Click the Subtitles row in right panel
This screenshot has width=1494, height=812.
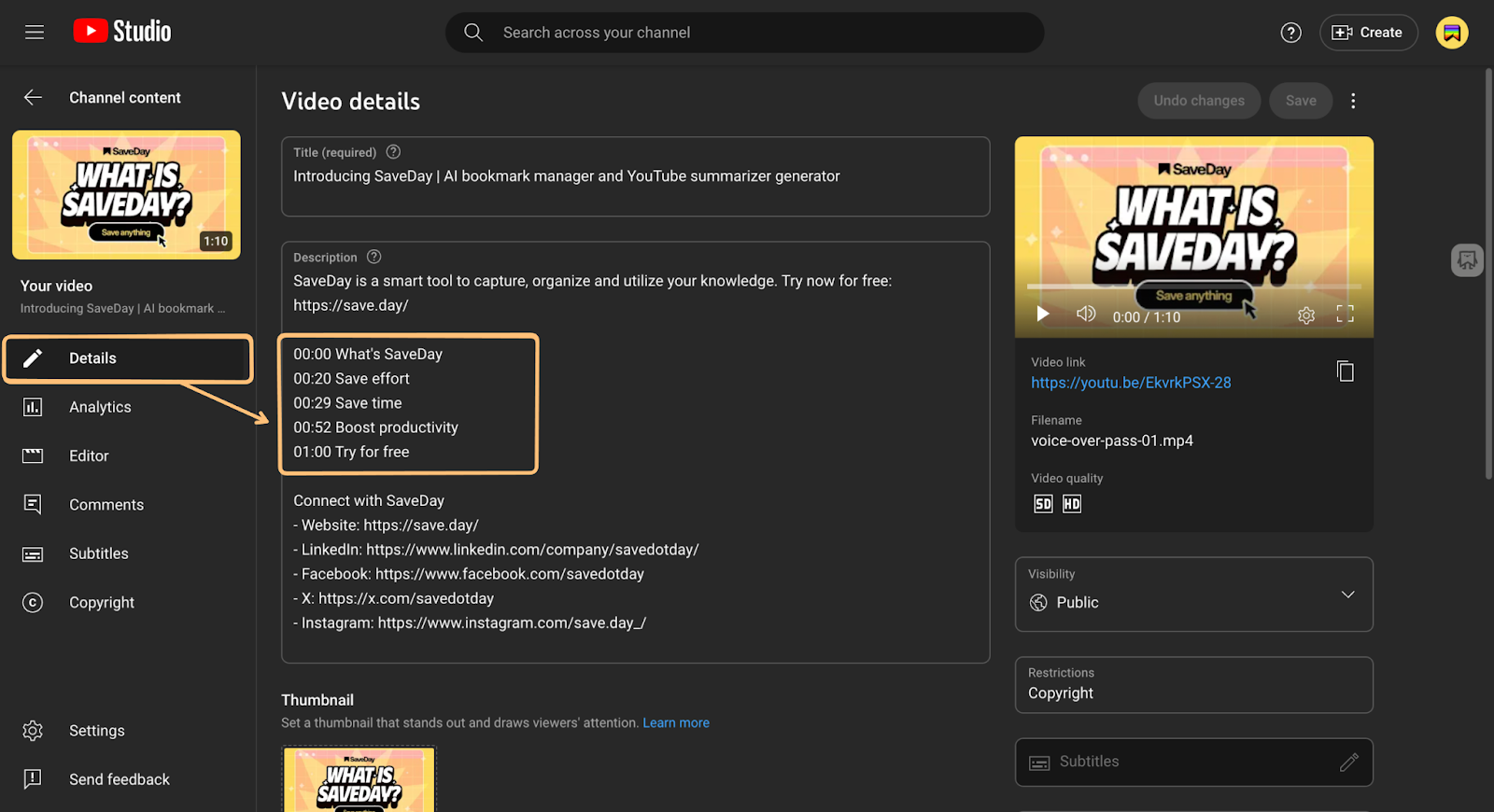pos(1194,763)
